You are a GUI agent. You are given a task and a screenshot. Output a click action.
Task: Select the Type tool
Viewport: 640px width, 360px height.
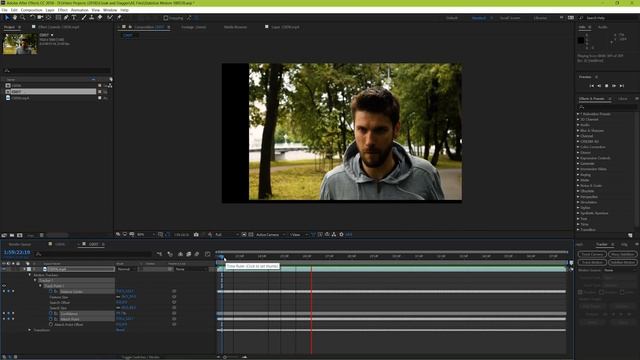pos(74,18)
